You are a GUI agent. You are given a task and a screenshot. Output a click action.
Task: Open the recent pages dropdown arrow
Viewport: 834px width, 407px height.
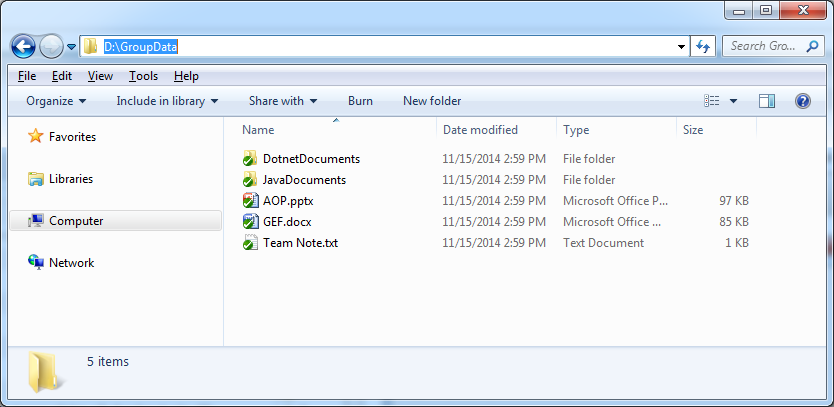coord(71,47)
